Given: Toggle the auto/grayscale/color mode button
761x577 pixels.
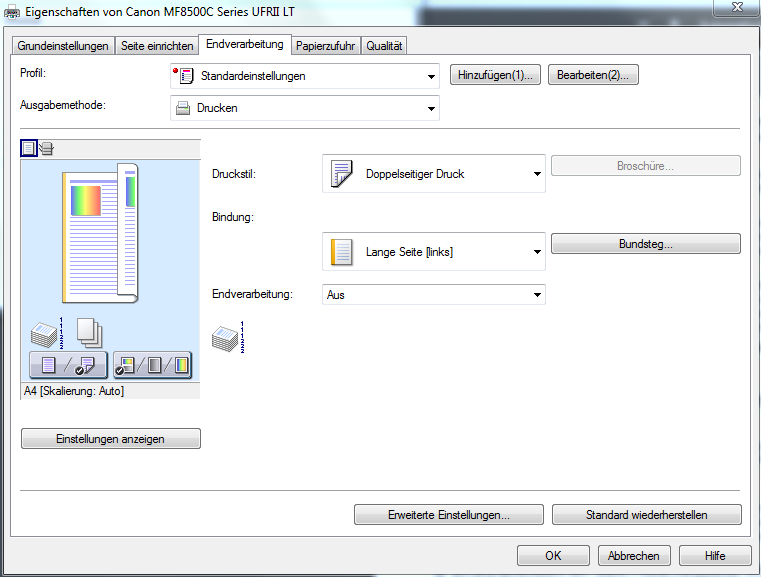Looking at the screenshot, I should click(153, 365).
